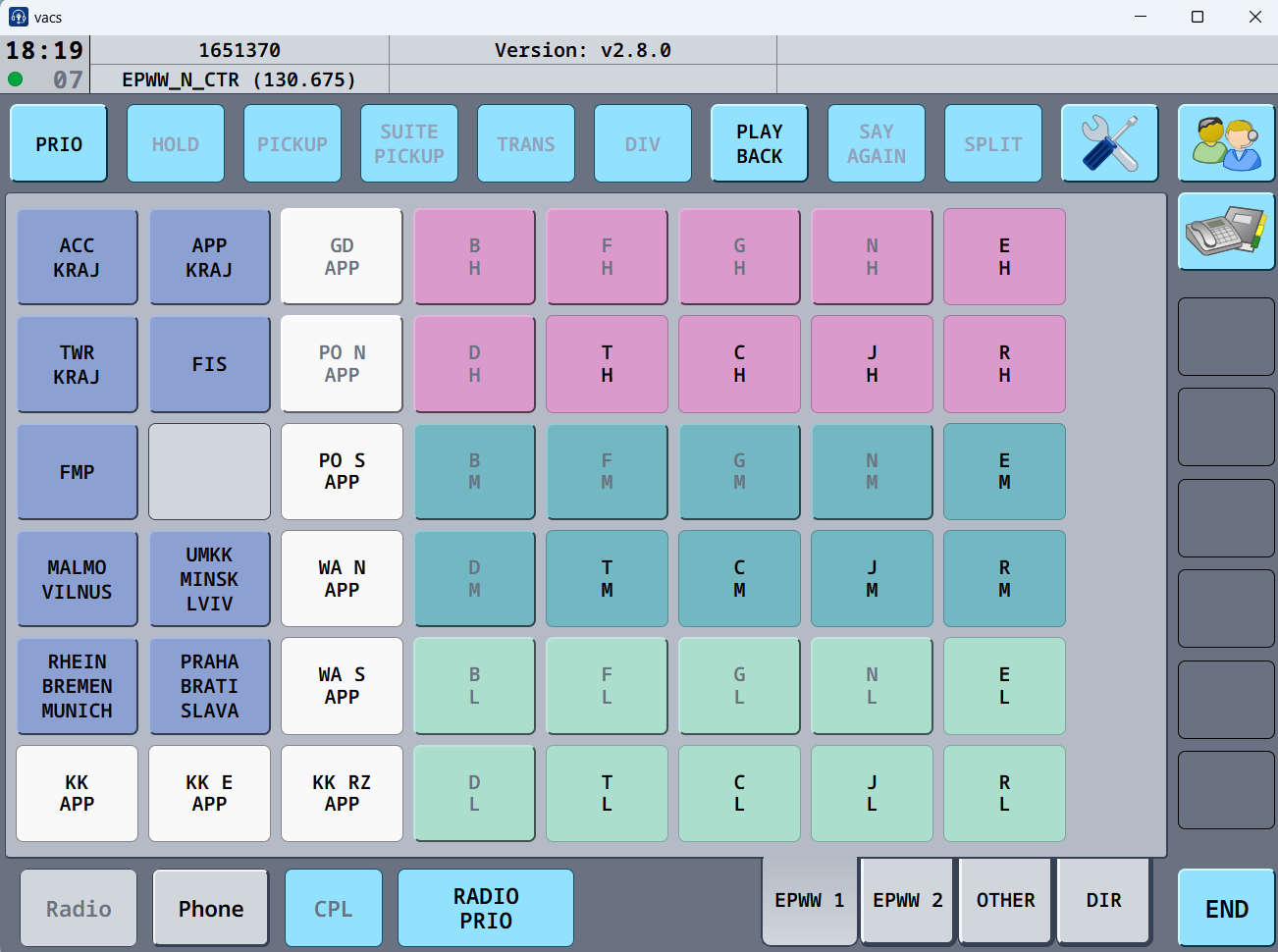This screenshot has height=952, width=1278.
Task: Call APP KRAJ
Action: (x=210, y=257)
